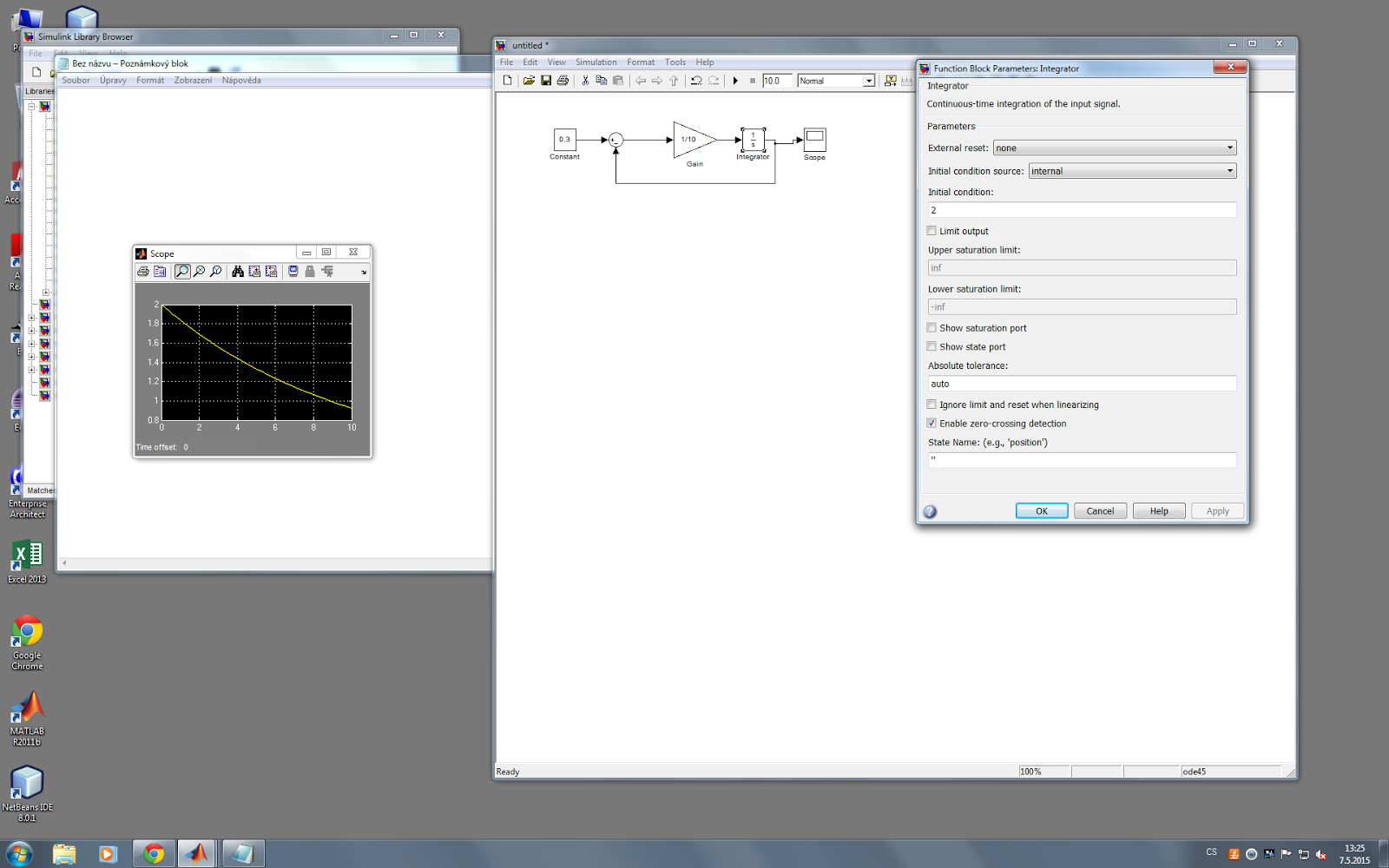Viewport: 1389px width, 868px height.
Task: Select the Gain block 1/10
Action: [693, 140]
